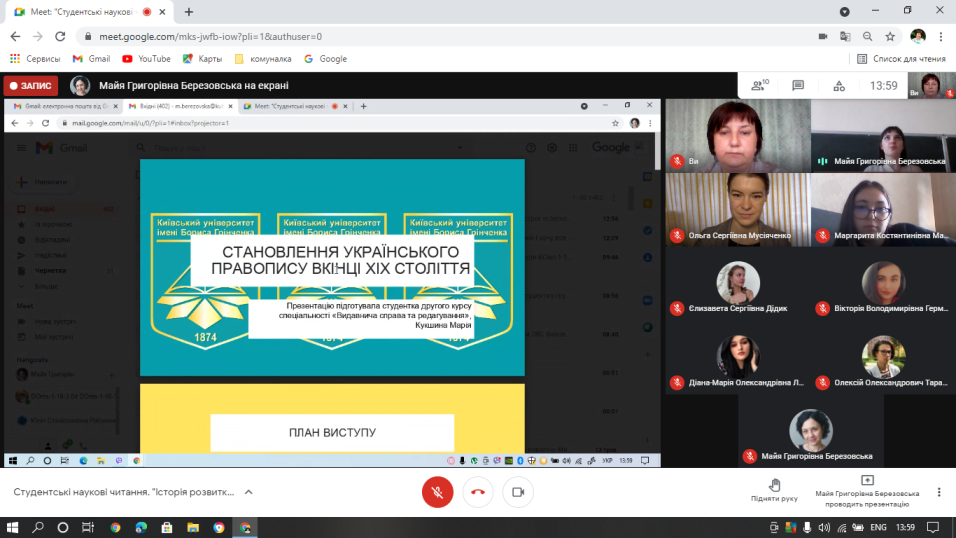The image size is (956, 538).
Task: Click the Google Translate icon in address bar
Action: [845, 36]
